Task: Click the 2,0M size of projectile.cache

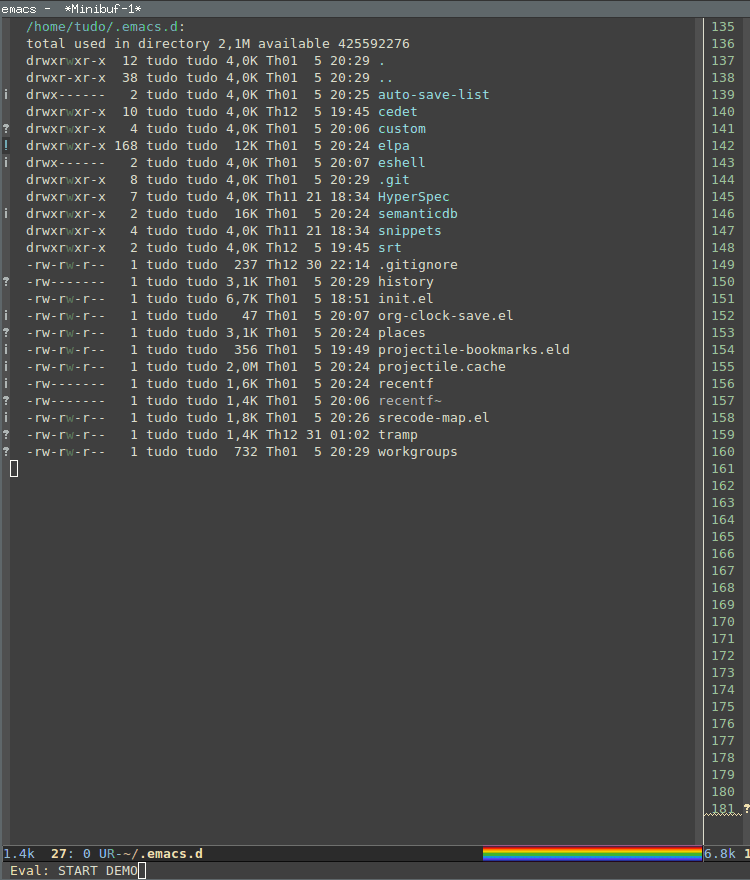Action: pos(242,366)
